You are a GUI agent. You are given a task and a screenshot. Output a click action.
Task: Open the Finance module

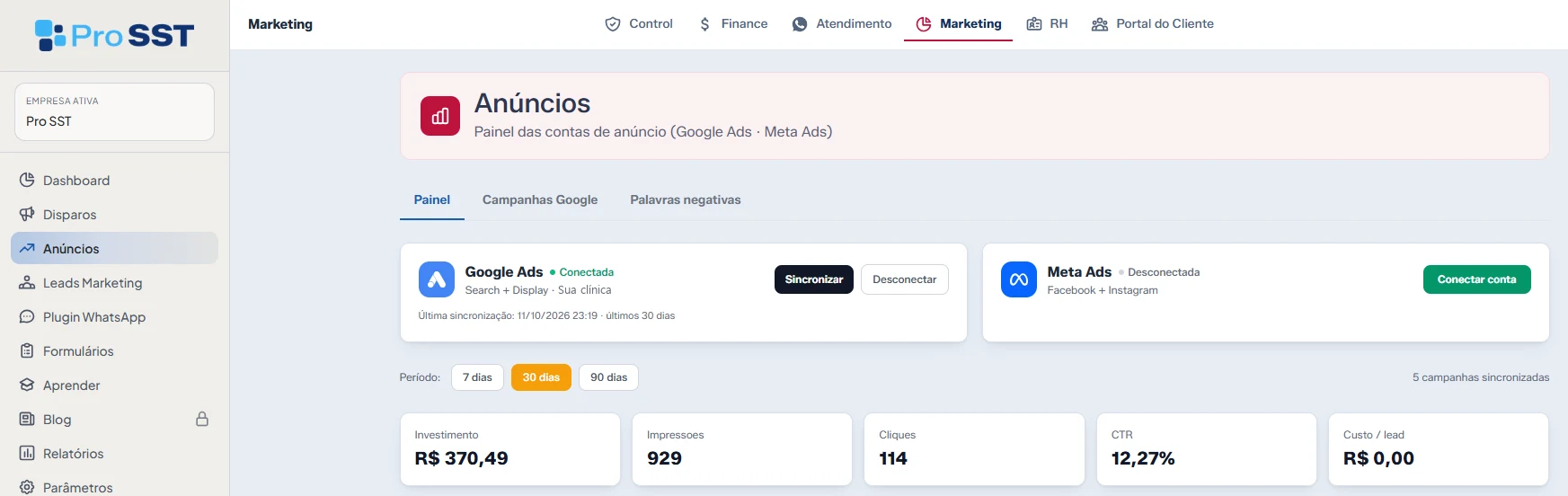[x=733, y=24]
